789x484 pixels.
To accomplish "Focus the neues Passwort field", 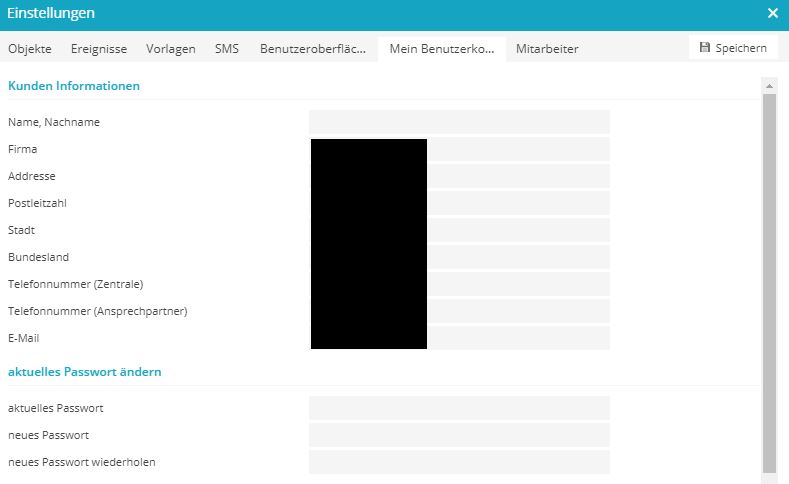I will [x=459, y=435].
